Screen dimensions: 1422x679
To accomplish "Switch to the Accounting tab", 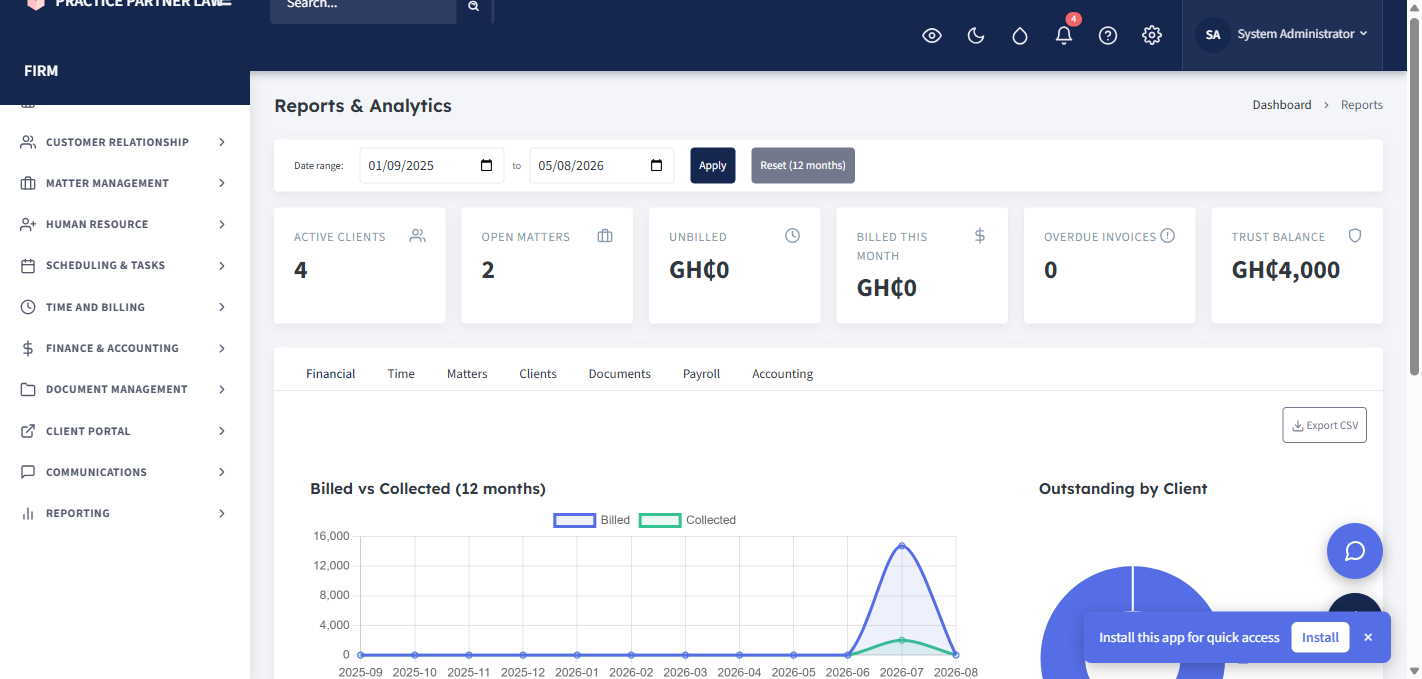I will 783,374.
